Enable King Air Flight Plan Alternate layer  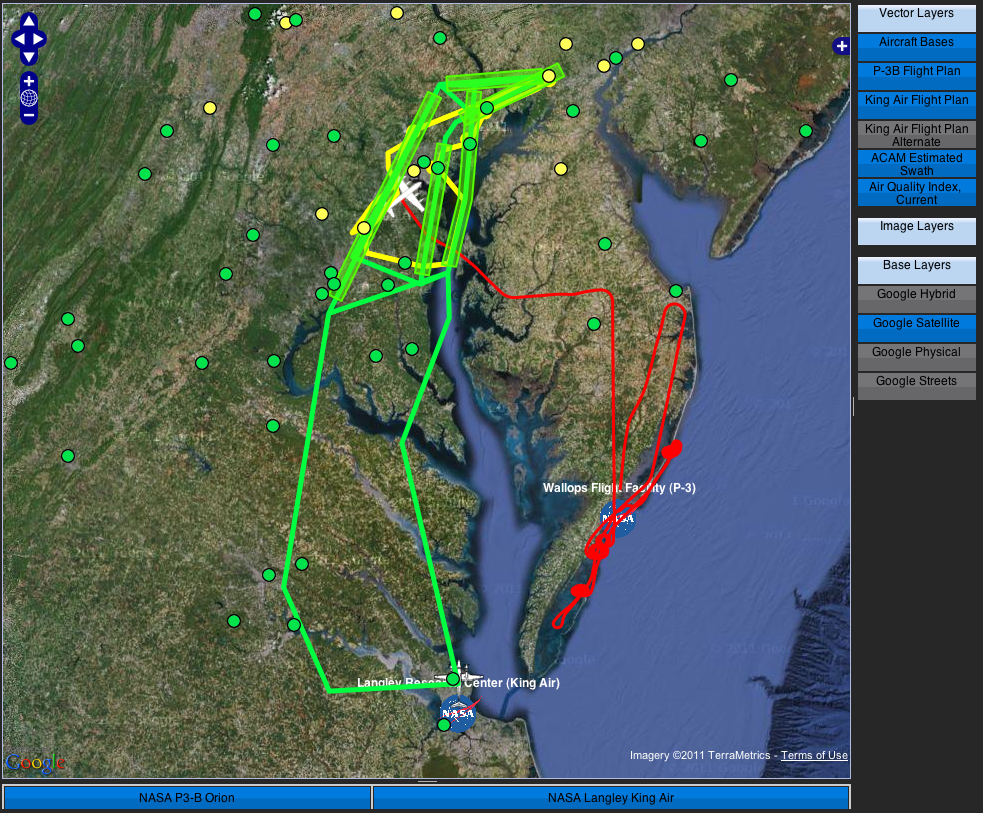click(916, 135)
